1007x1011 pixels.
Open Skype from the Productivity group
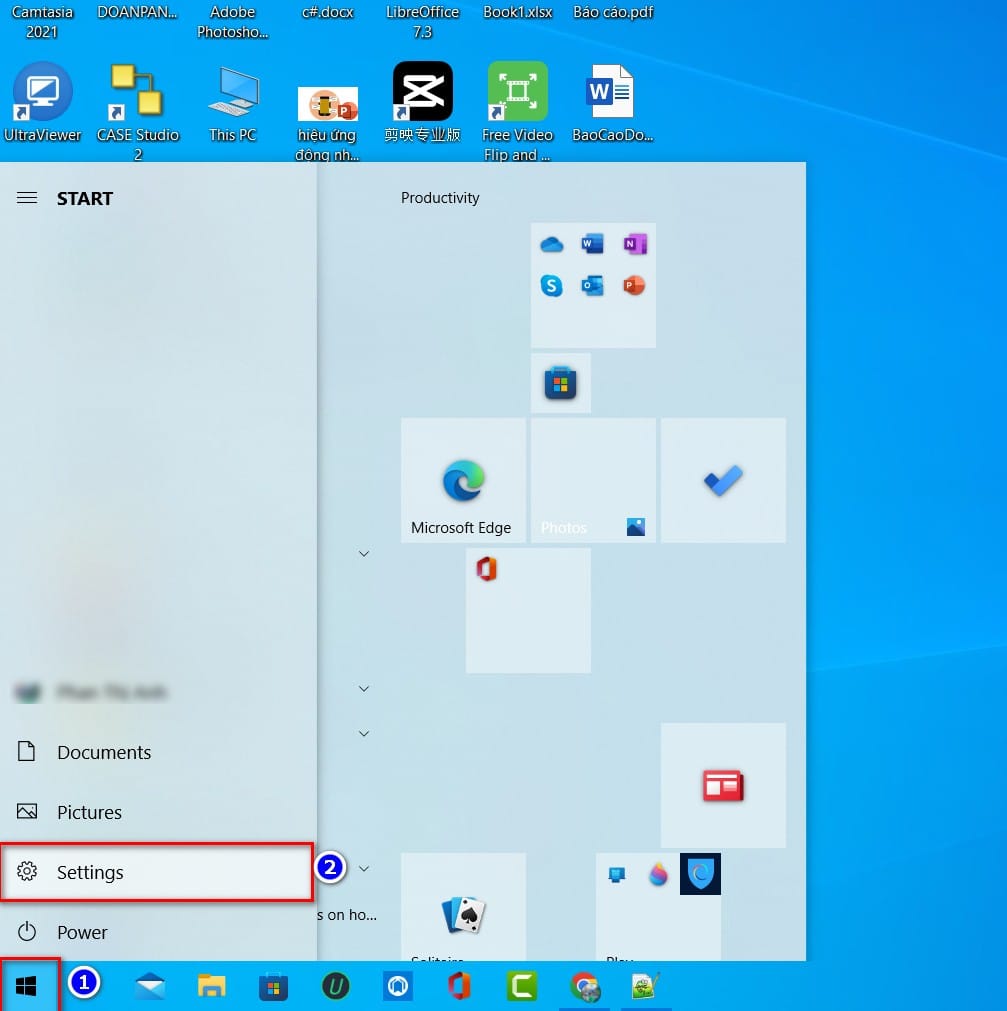551,285
